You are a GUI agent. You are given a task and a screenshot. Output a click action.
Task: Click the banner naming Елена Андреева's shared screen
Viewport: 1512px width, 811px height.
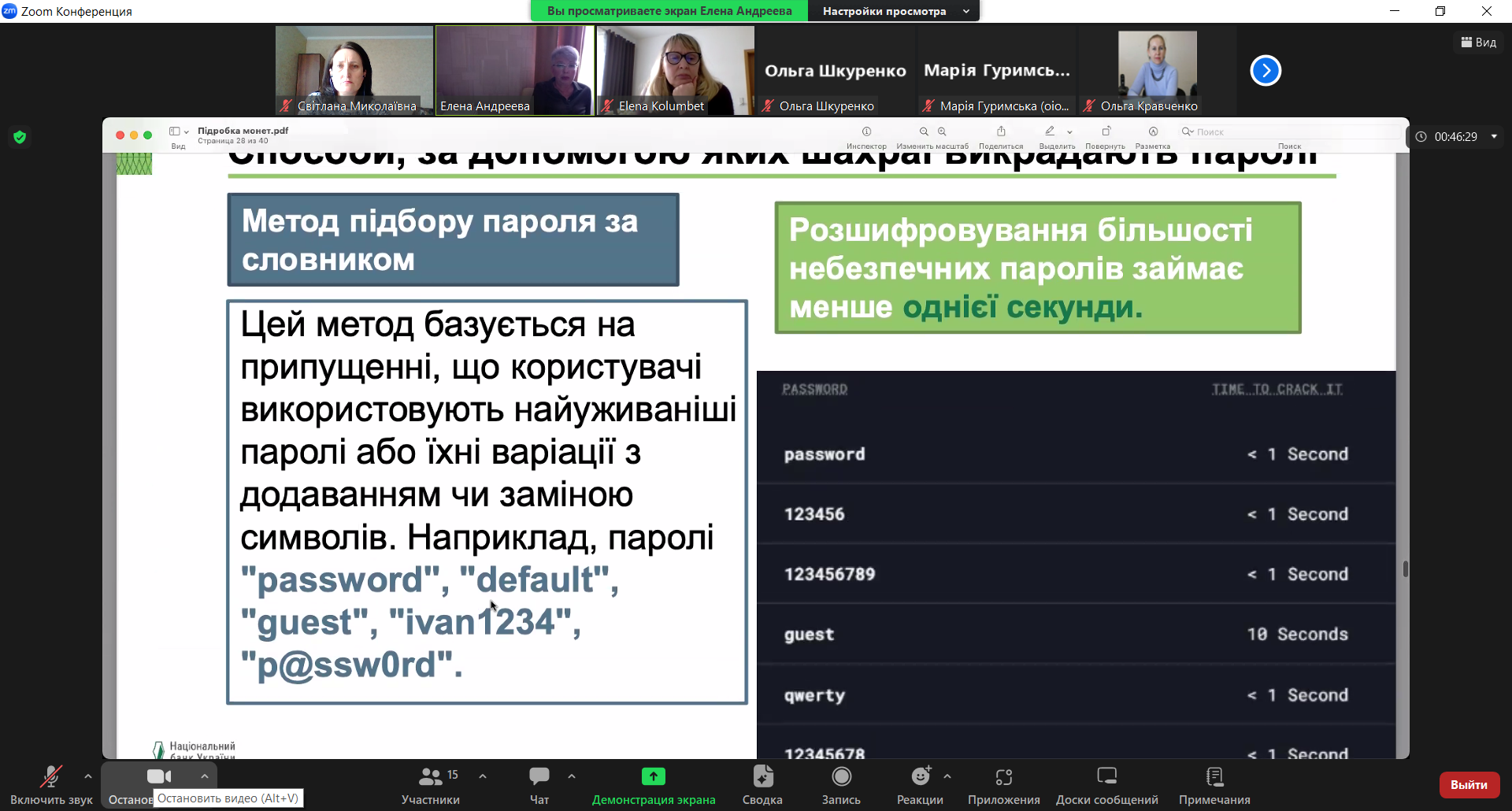pos(669,11)
